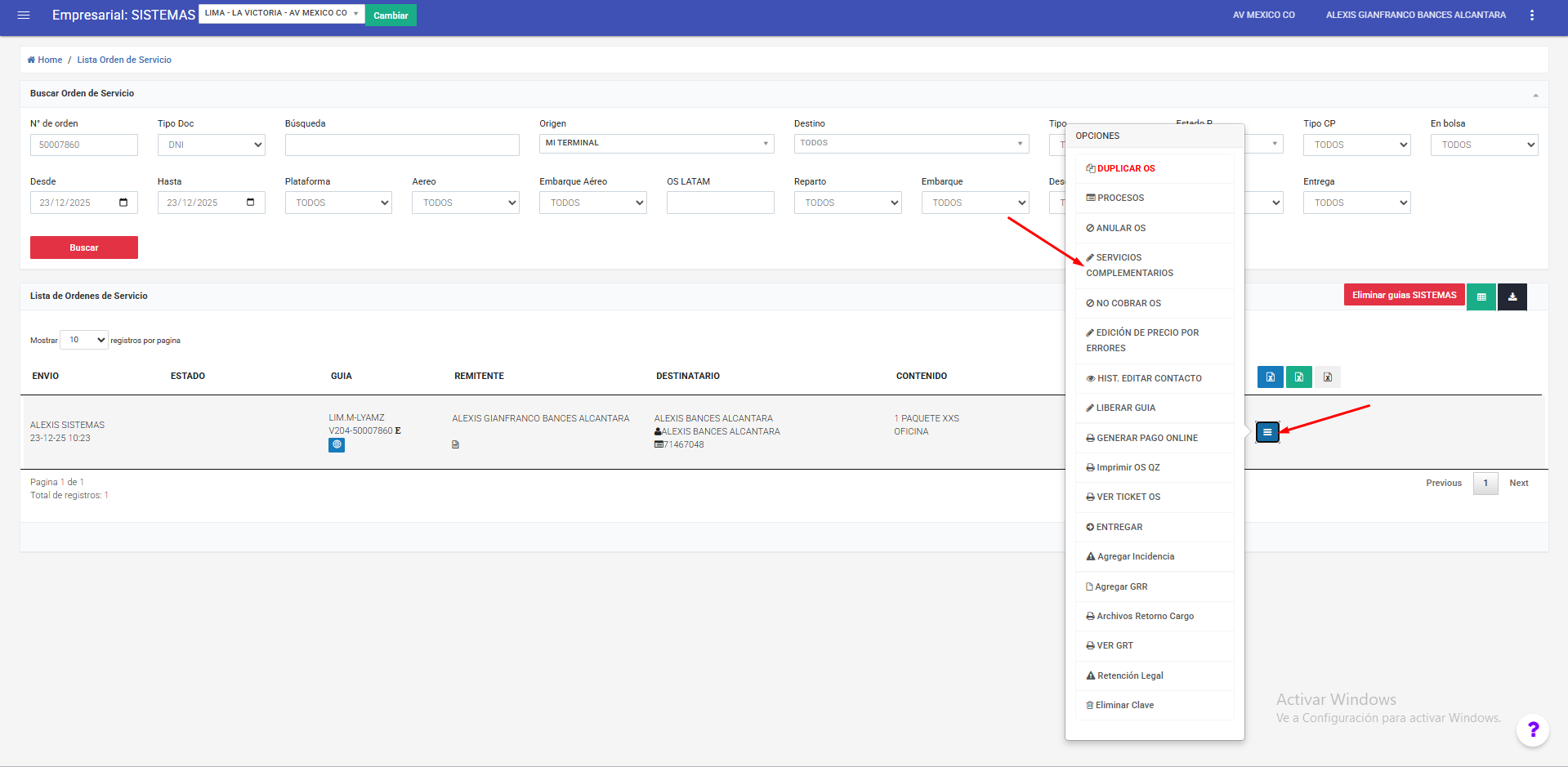Open the three-dot user menu in header
The height and width of the screenshot is (767, 1568).
click(1531, 15)
